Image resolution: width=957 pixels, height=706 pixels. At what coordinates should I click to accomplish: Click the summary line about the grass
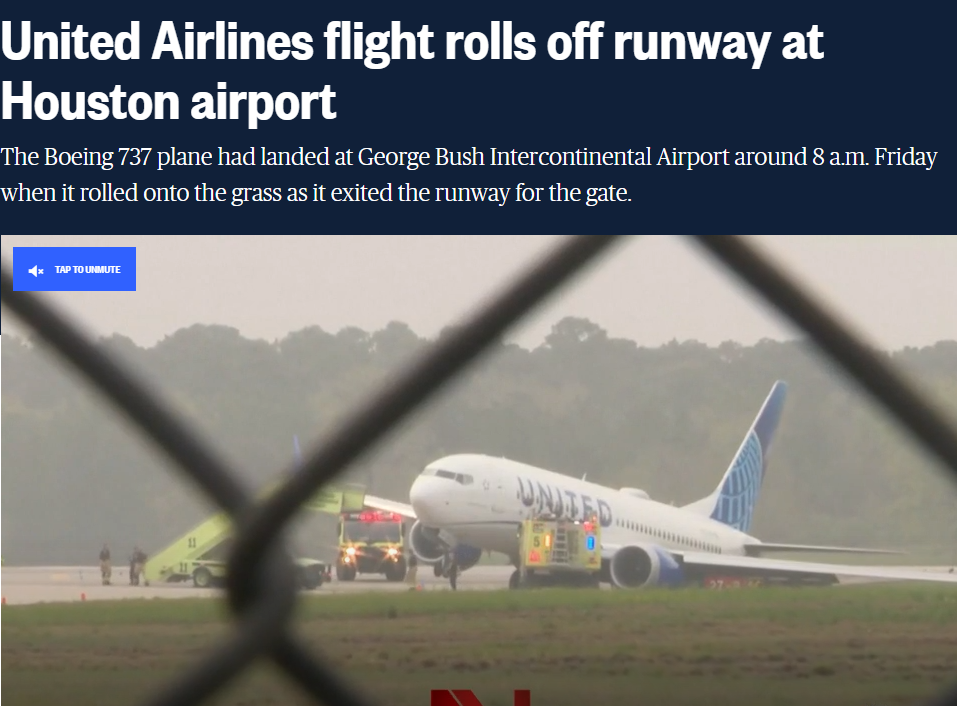[x=316, y=193]
